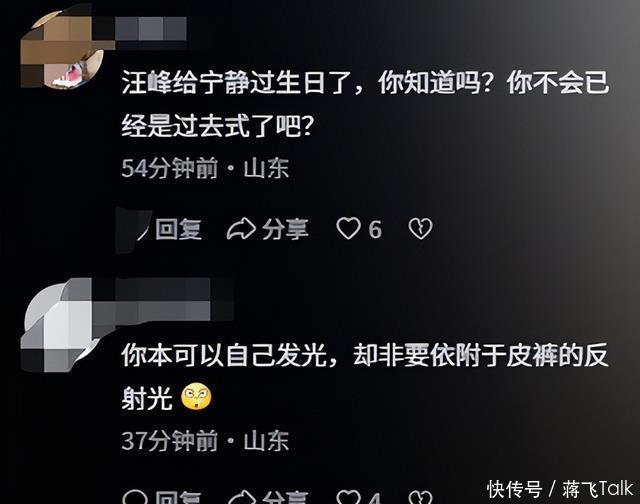This screenshot has width=640, height=504.
Task: Like the comment about 汪峰 and 宁静's birthday
Action: point(348,228)
